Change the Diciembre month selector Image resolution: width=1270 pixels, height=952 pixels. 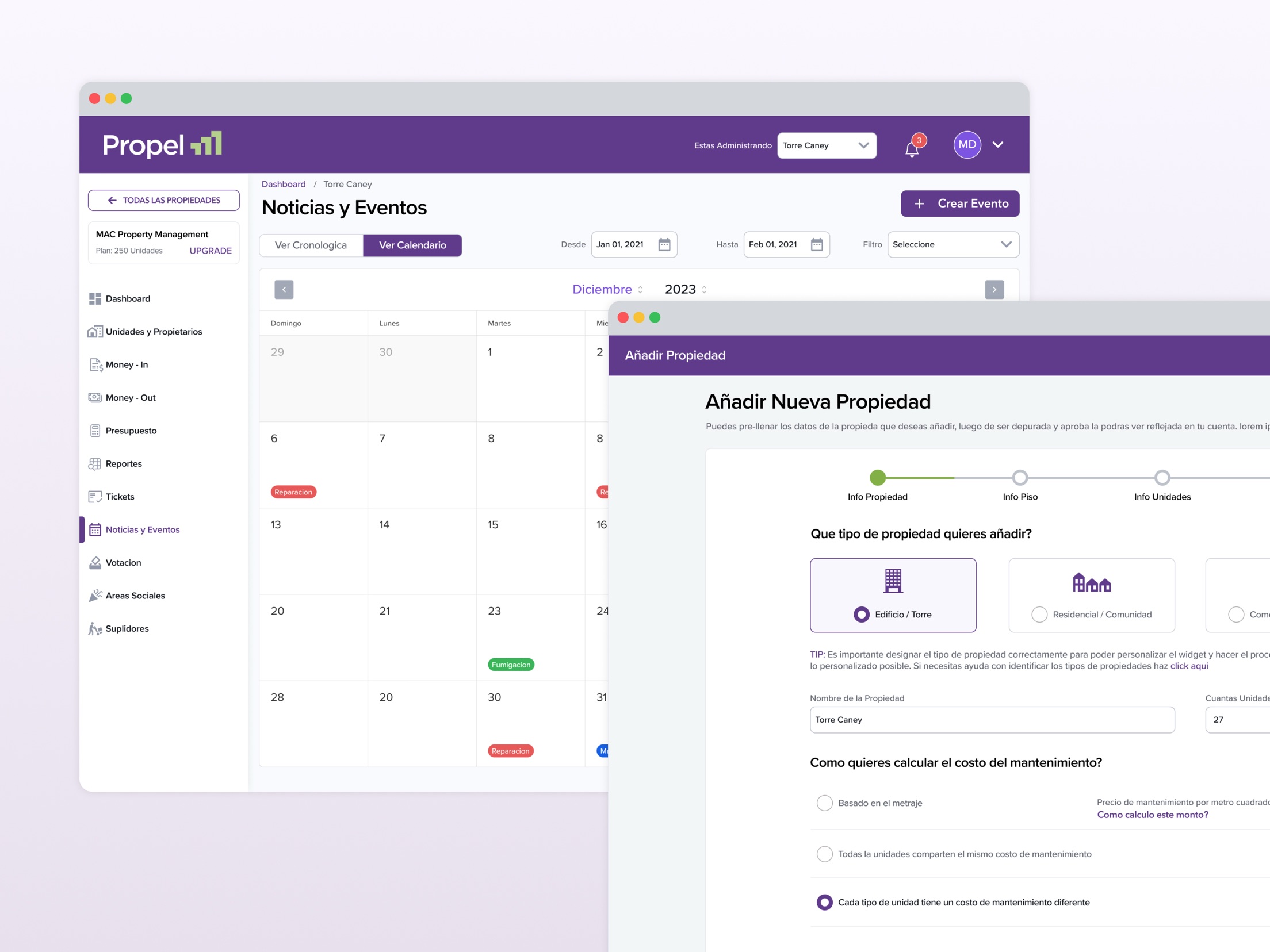pos(607,289)
